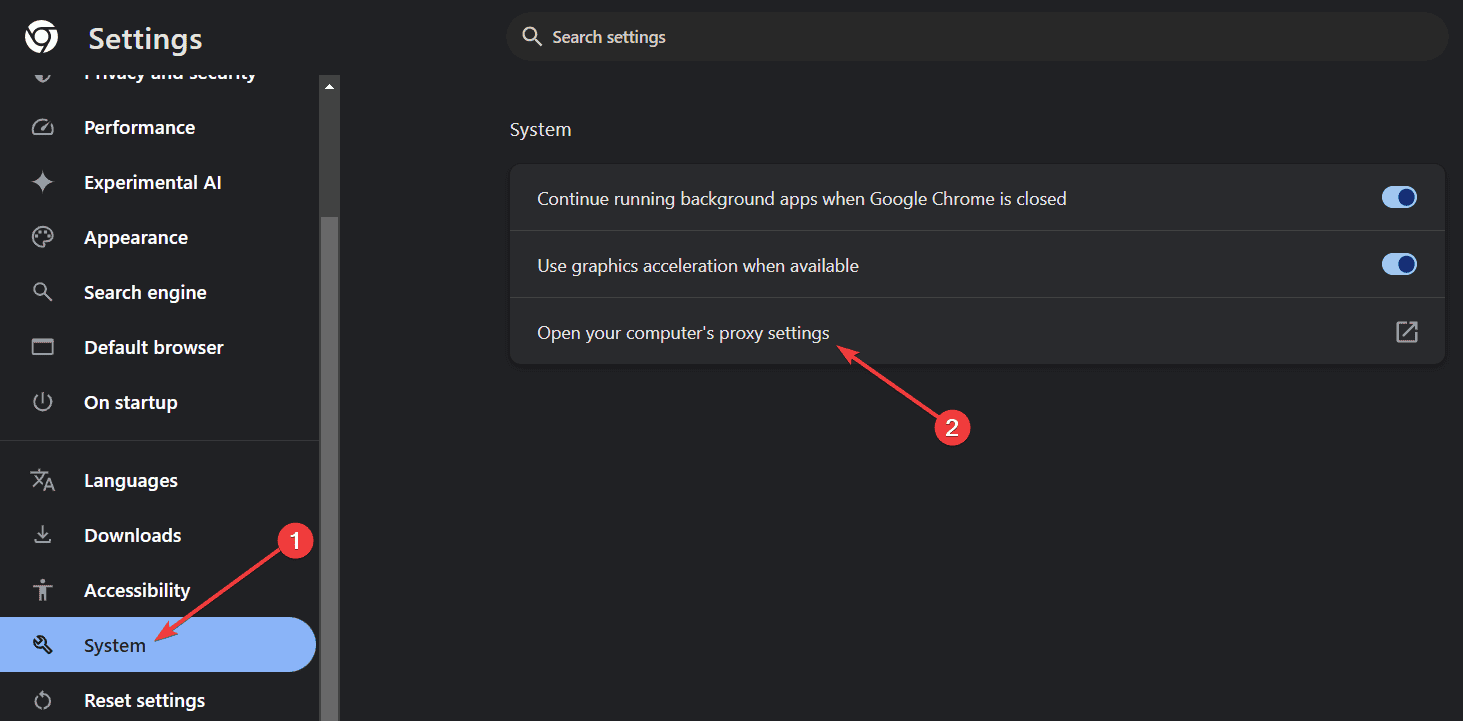
Task: Turn off graphics acceleration toggle
Action: coord(1399,265)
